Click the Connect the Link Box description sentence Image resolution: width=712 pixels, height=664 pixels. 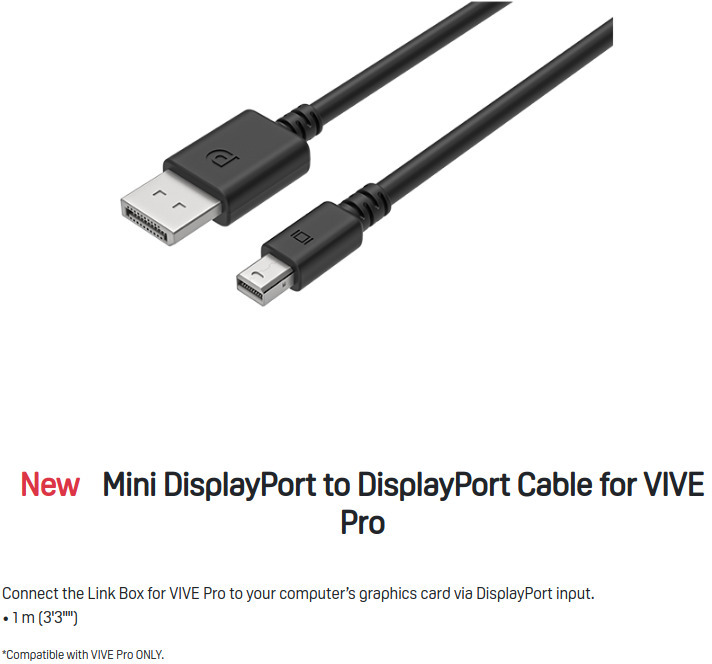coord(298,594)
